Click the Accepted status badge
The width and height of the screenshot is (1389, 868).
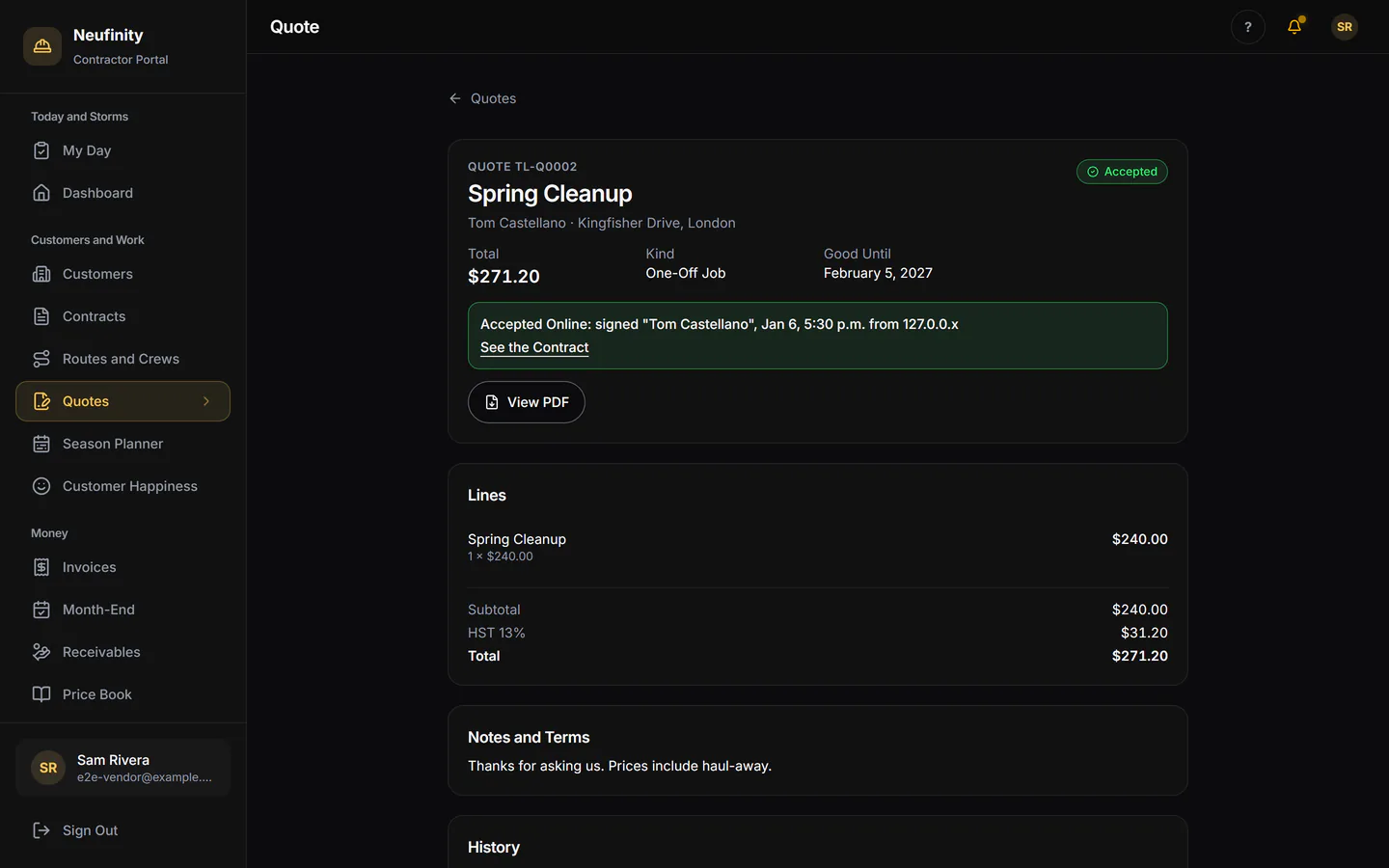1122,172
